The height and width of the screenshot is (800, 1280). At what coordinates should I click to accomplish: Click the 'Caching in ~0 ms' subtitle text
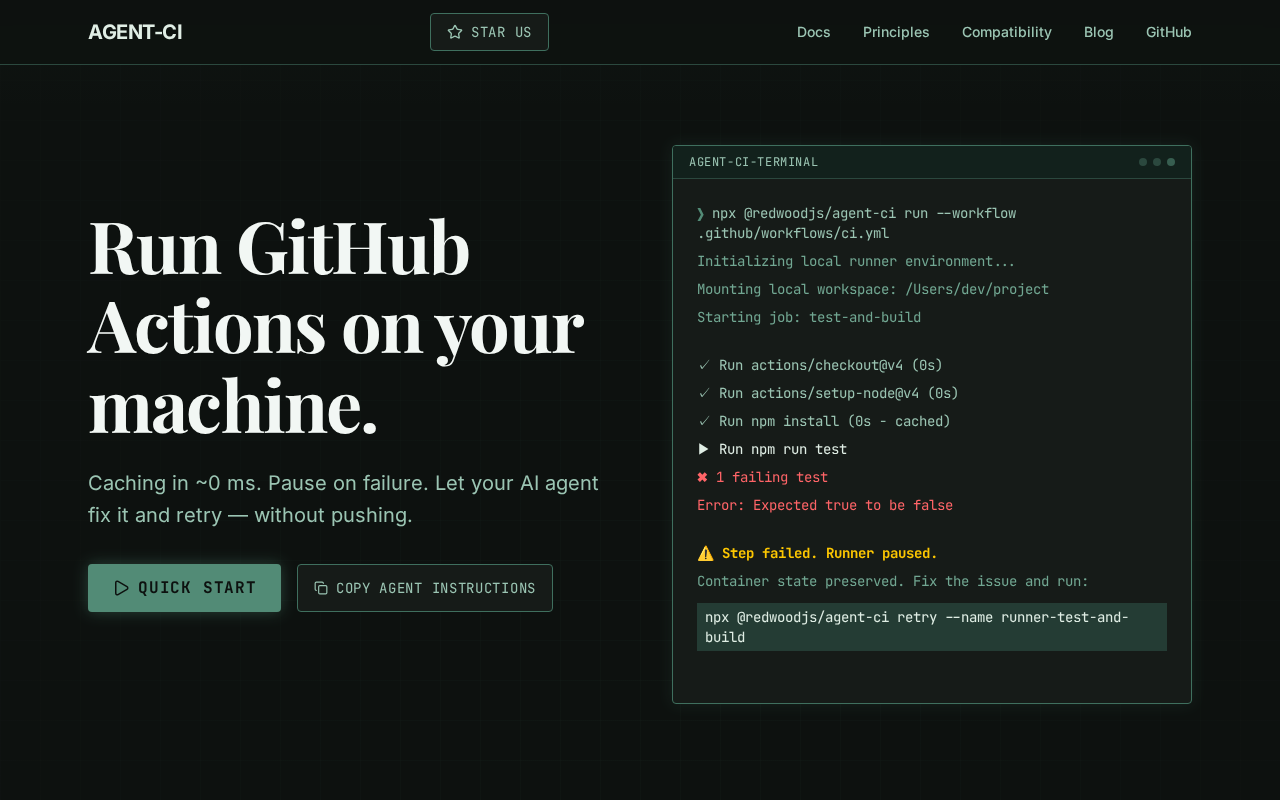click(x=343, y=499)
